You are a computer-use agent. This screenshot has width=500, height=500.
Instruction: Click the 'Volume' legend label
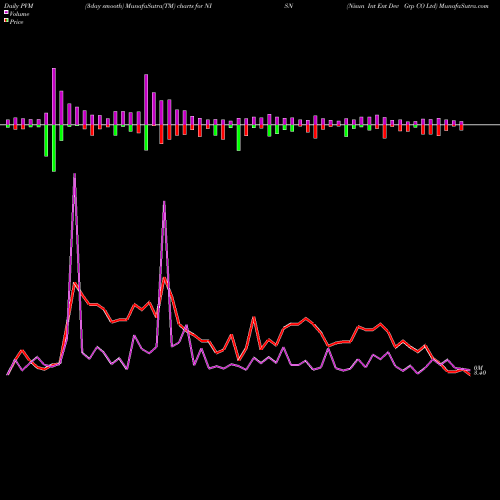click(x=19, y=14)
